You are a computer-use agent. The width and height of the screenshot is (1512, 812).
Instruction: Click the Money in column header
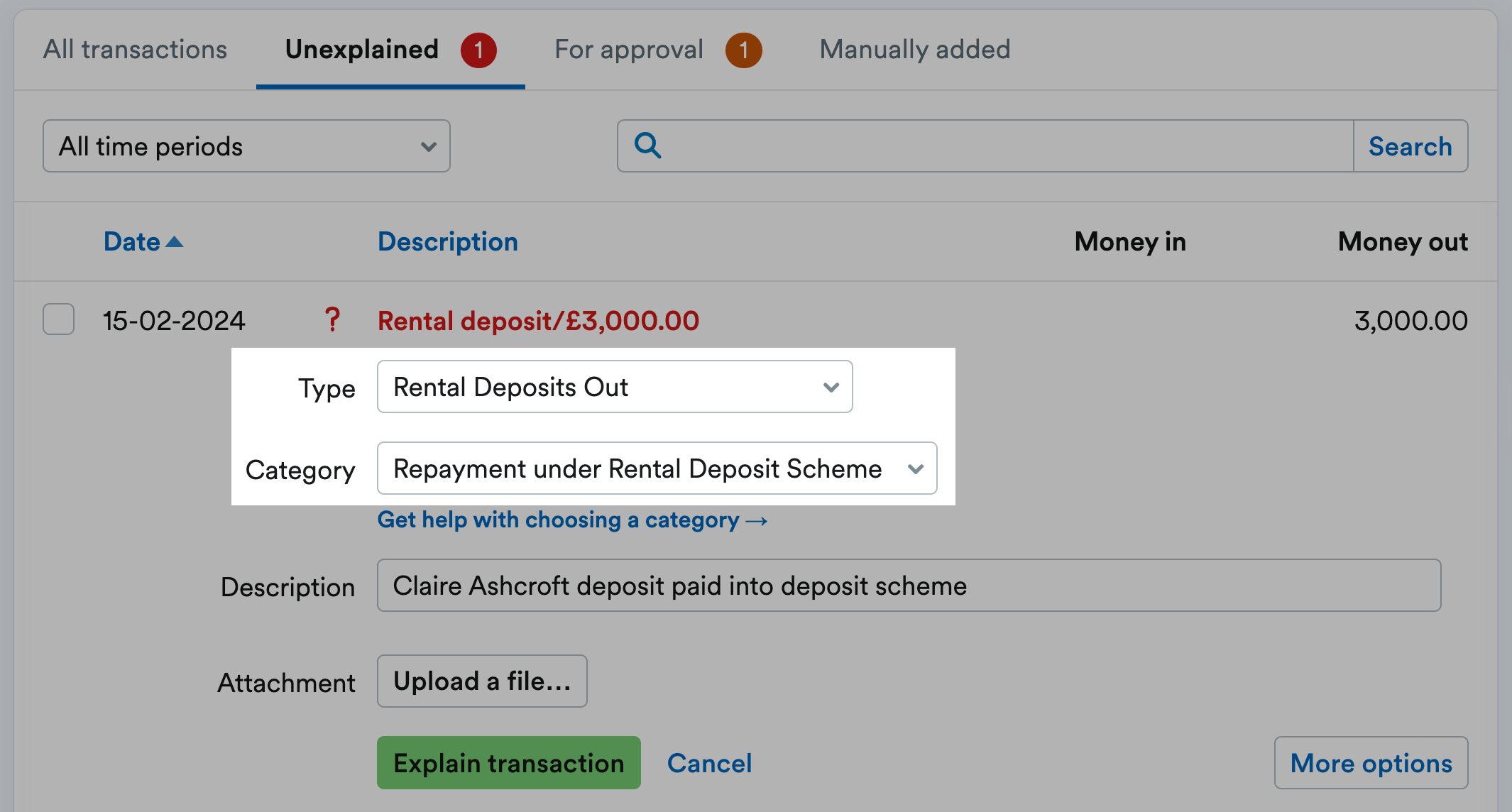tap(1130, 242)
